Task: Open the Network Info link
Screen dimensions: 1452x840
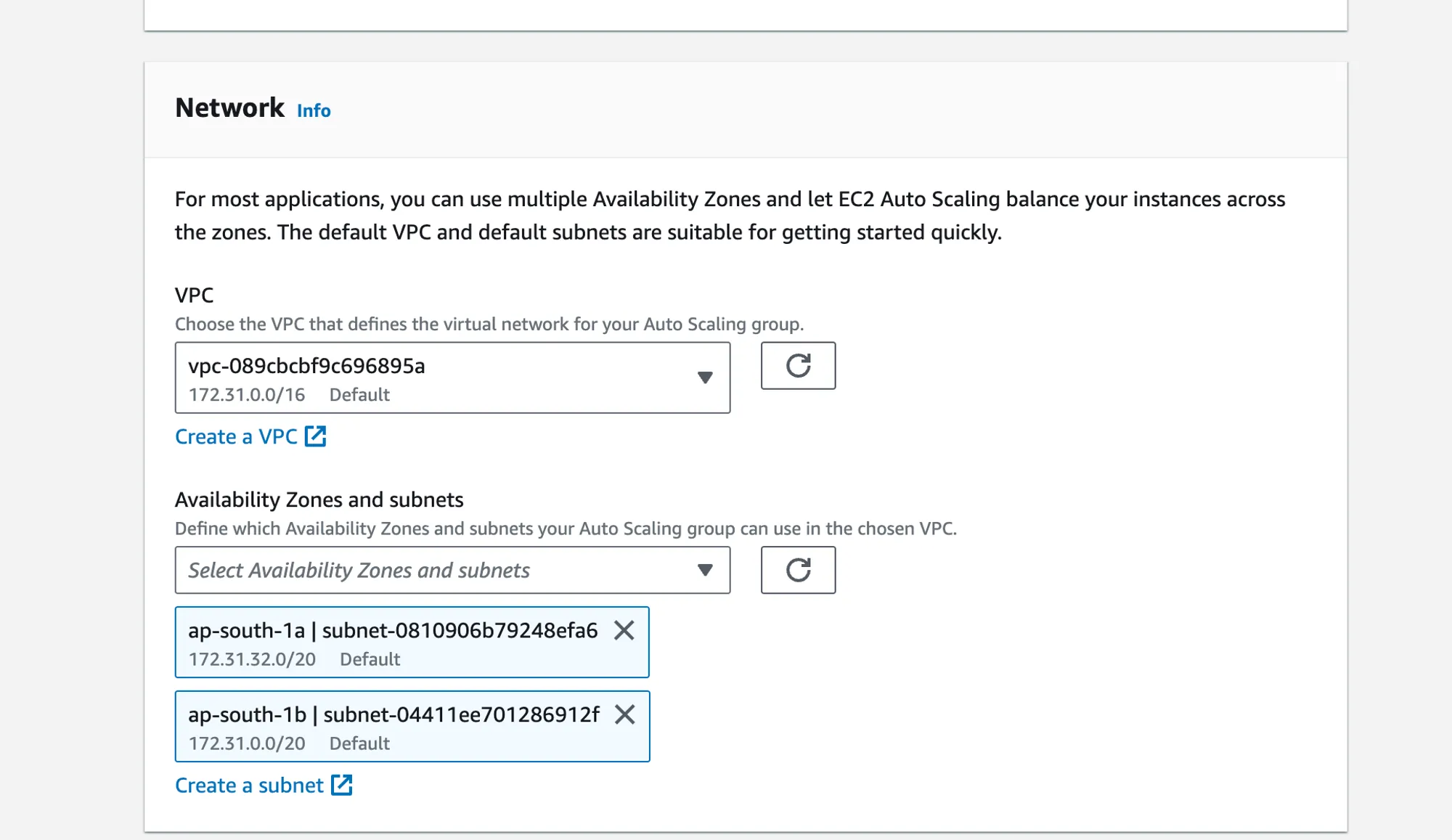Action: pos(314,110)
